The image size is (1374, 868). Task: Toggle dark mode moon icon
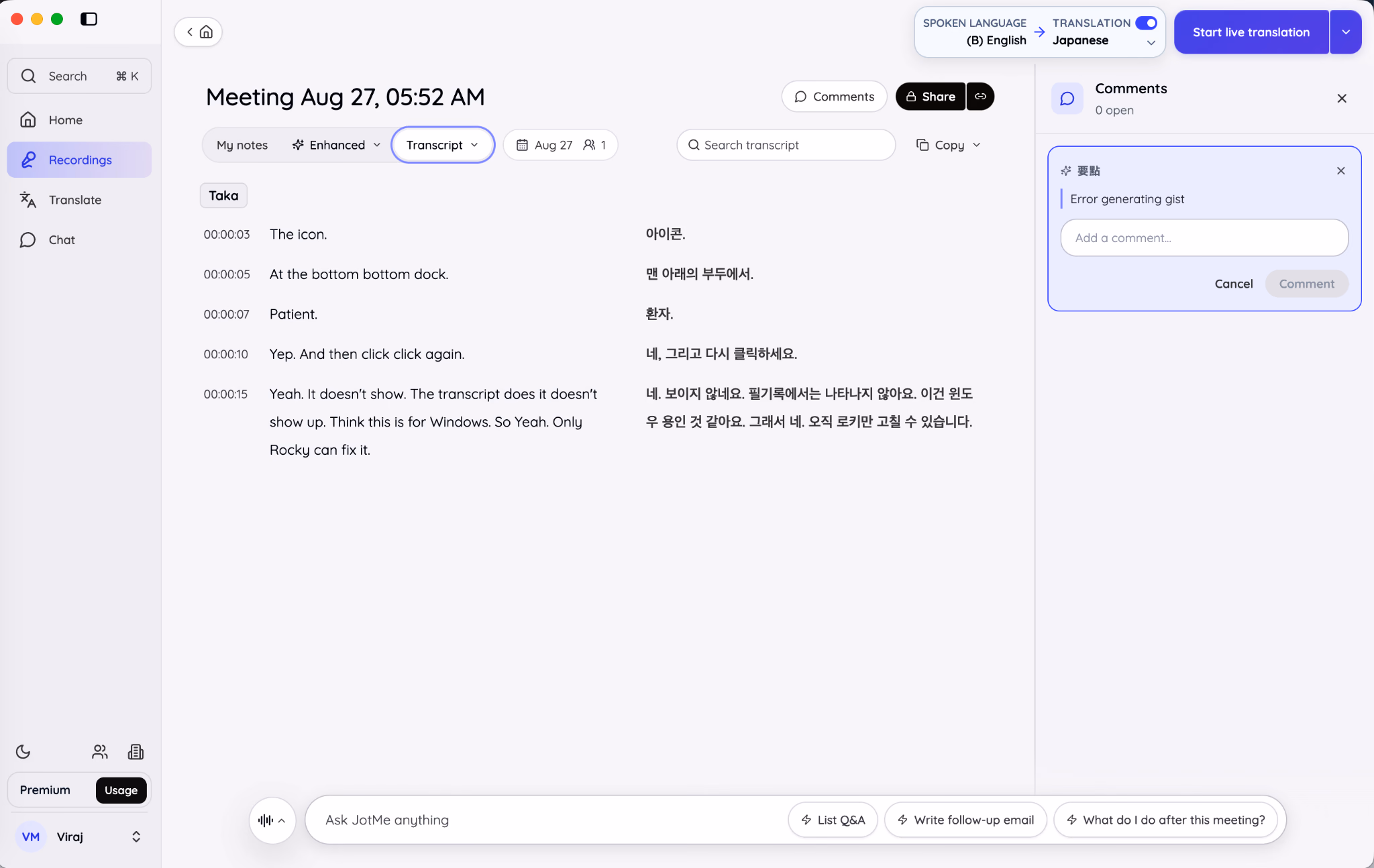23,751
